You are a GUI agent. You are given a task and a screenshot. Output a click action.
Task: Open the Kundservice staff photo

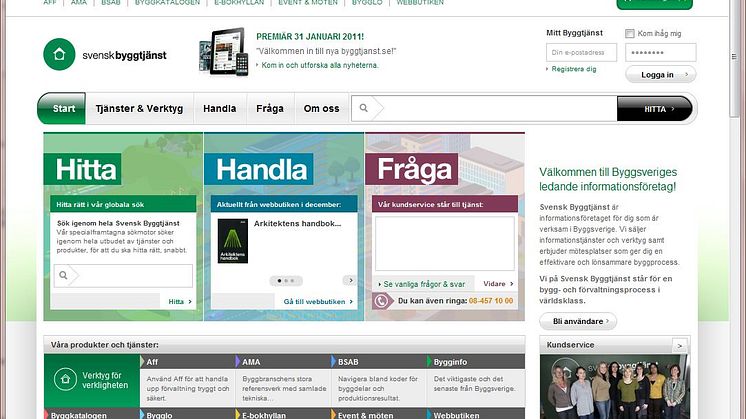tap(615, 387)
